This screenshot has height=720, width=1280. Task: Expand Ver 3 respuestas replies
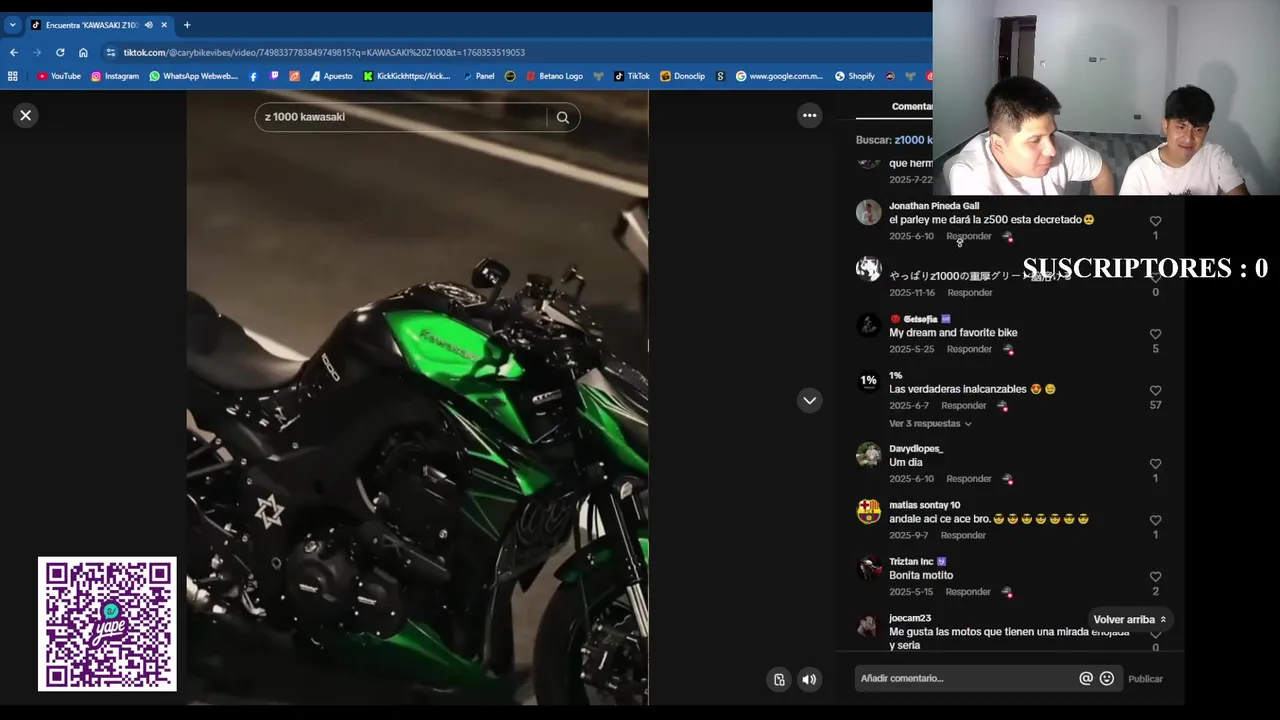930,424
